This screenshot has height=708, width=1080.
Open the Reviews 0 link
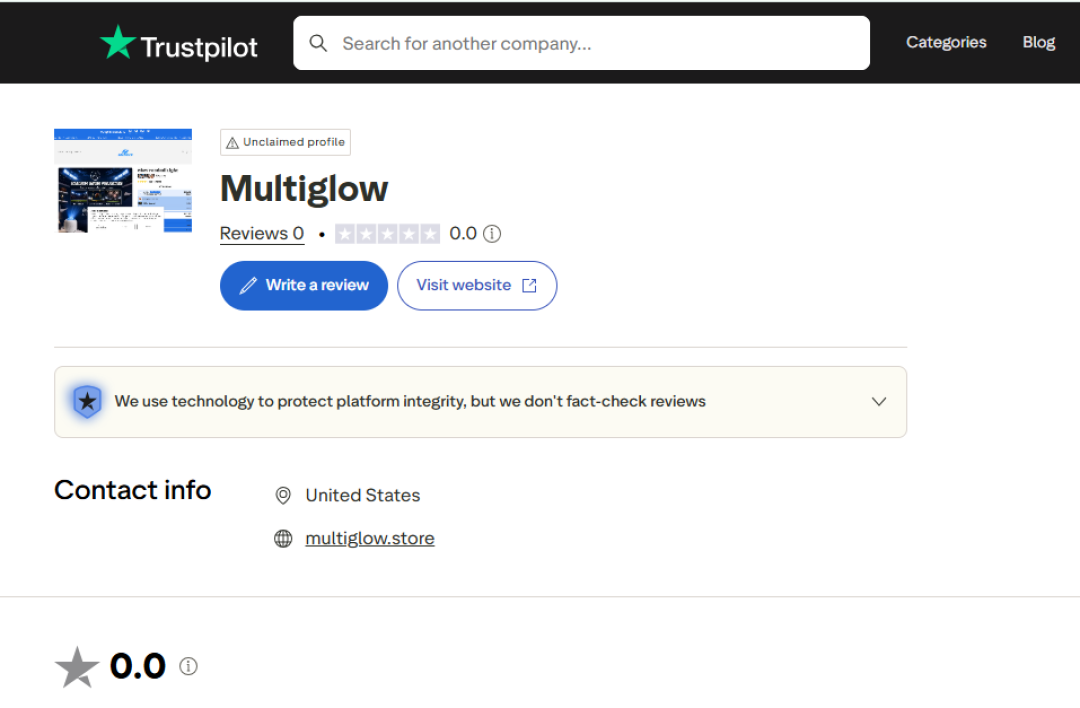(x=262, y=234)
